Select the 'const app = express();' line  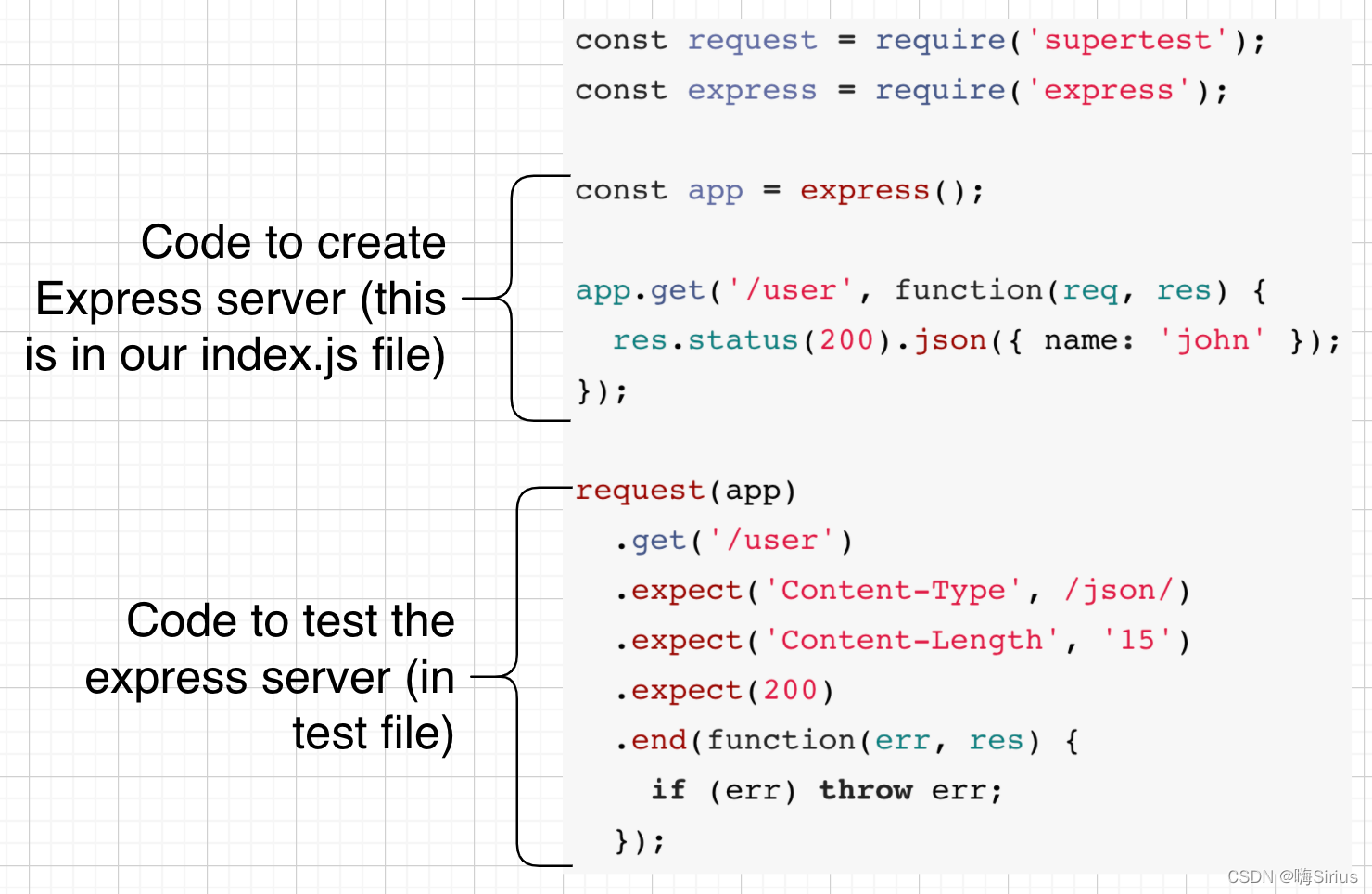tap(779, 191)
